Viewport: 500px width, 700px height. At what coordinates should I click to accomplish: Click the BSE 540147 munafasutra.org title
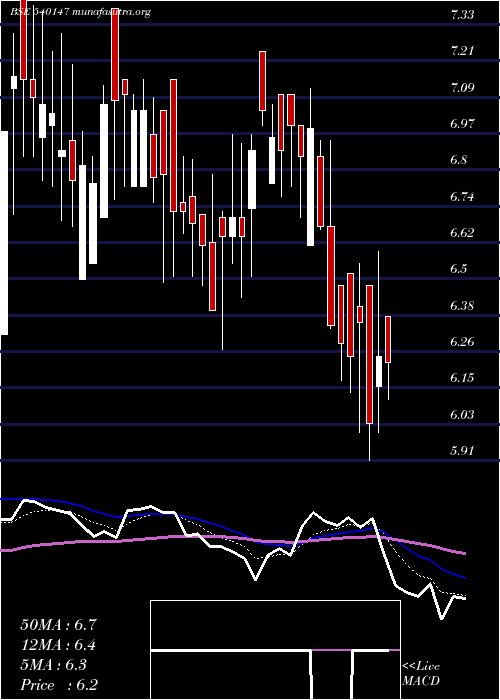pos(80,12)
